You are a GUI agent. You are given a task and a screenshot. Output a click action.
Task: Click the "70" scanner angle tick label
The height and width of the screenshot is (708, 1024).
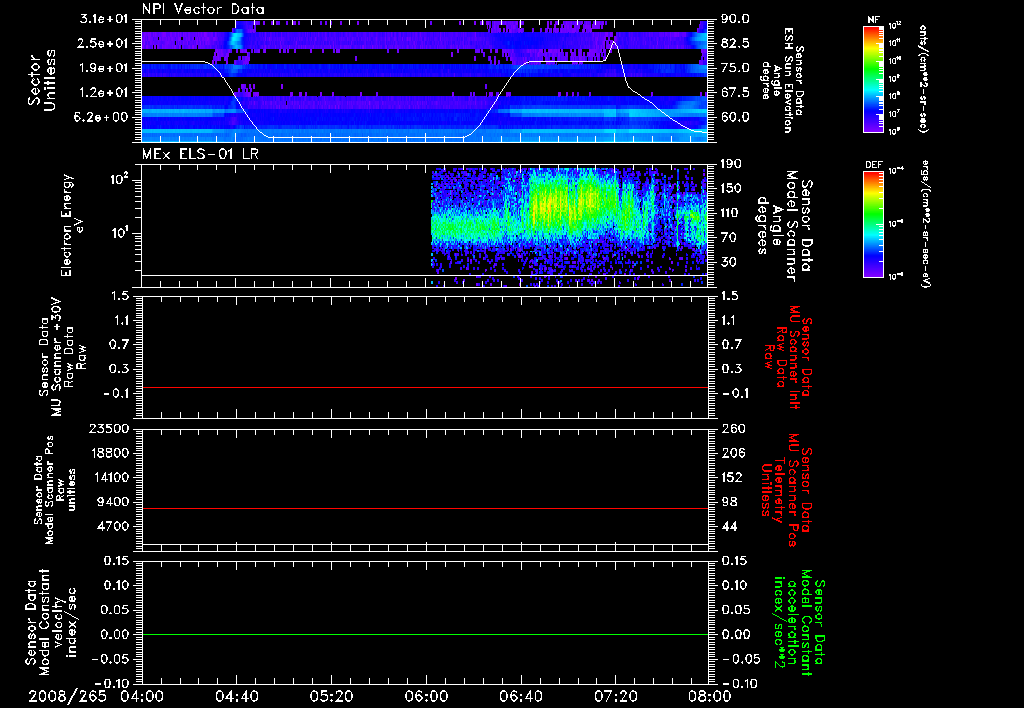pos(729,237)
